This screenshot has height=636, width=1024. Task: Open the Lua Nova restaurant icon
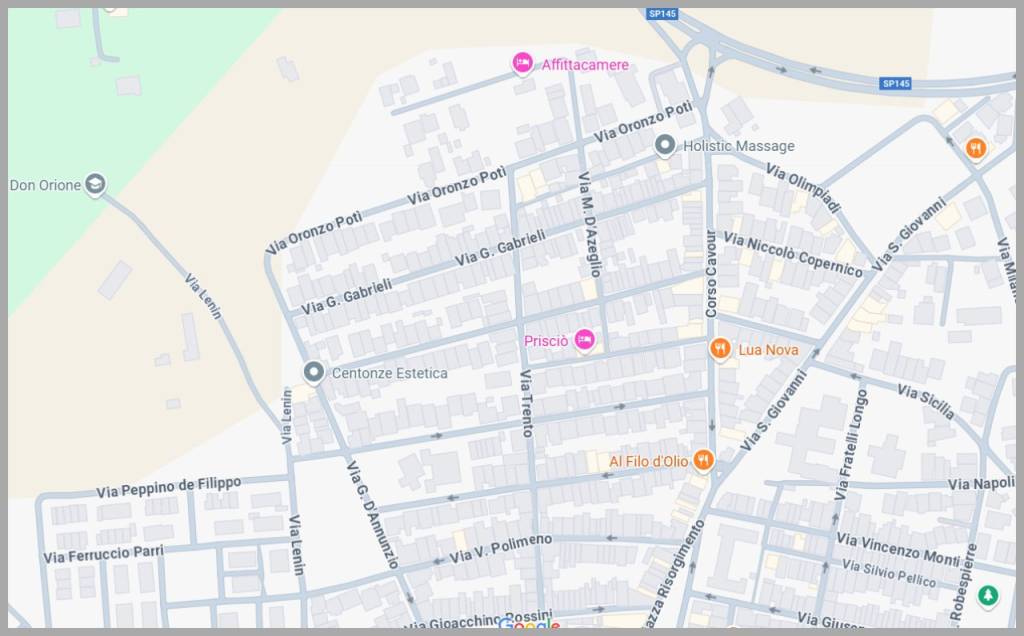point(719,349)
